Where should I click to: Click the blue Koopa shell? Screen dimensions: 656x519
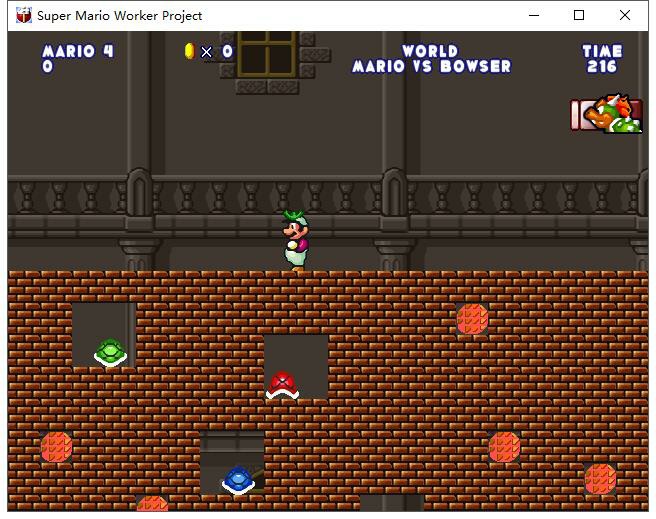(238, 480)
